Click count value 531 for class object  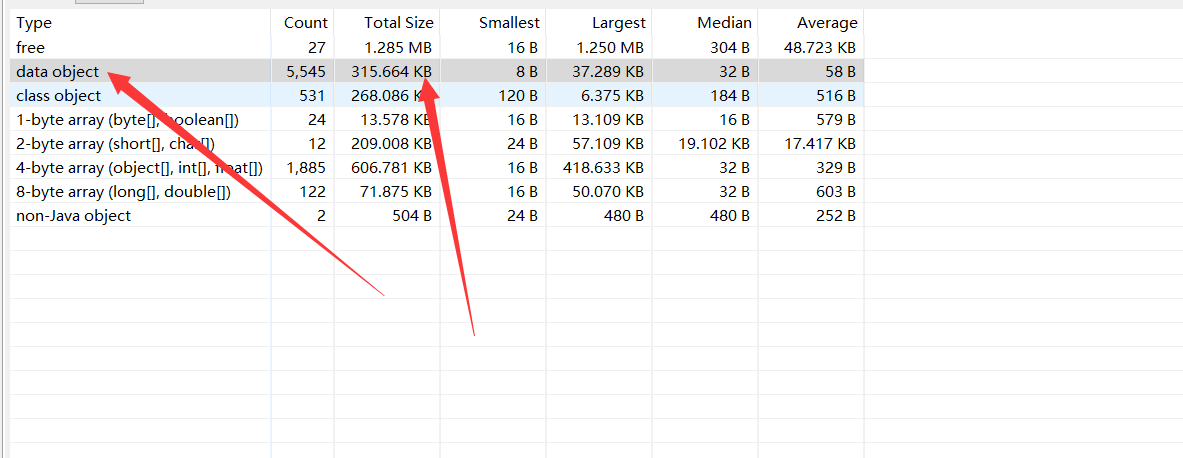pyautogui.click(x=313, y=96)
